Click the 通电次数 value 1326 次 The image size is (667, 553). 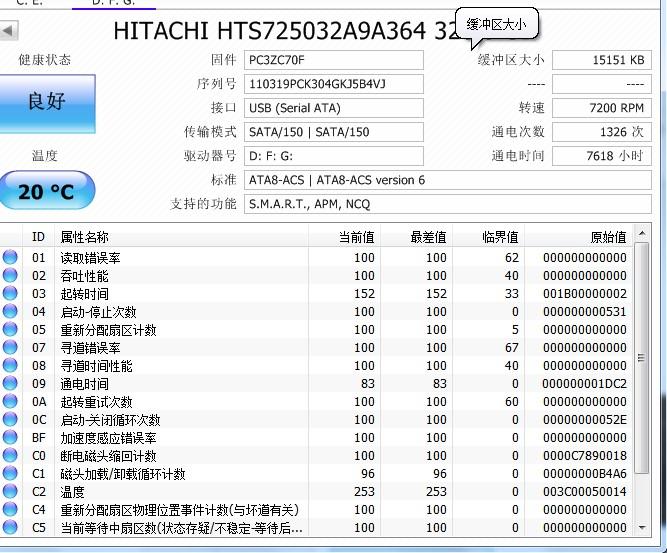tap(601, 132)
